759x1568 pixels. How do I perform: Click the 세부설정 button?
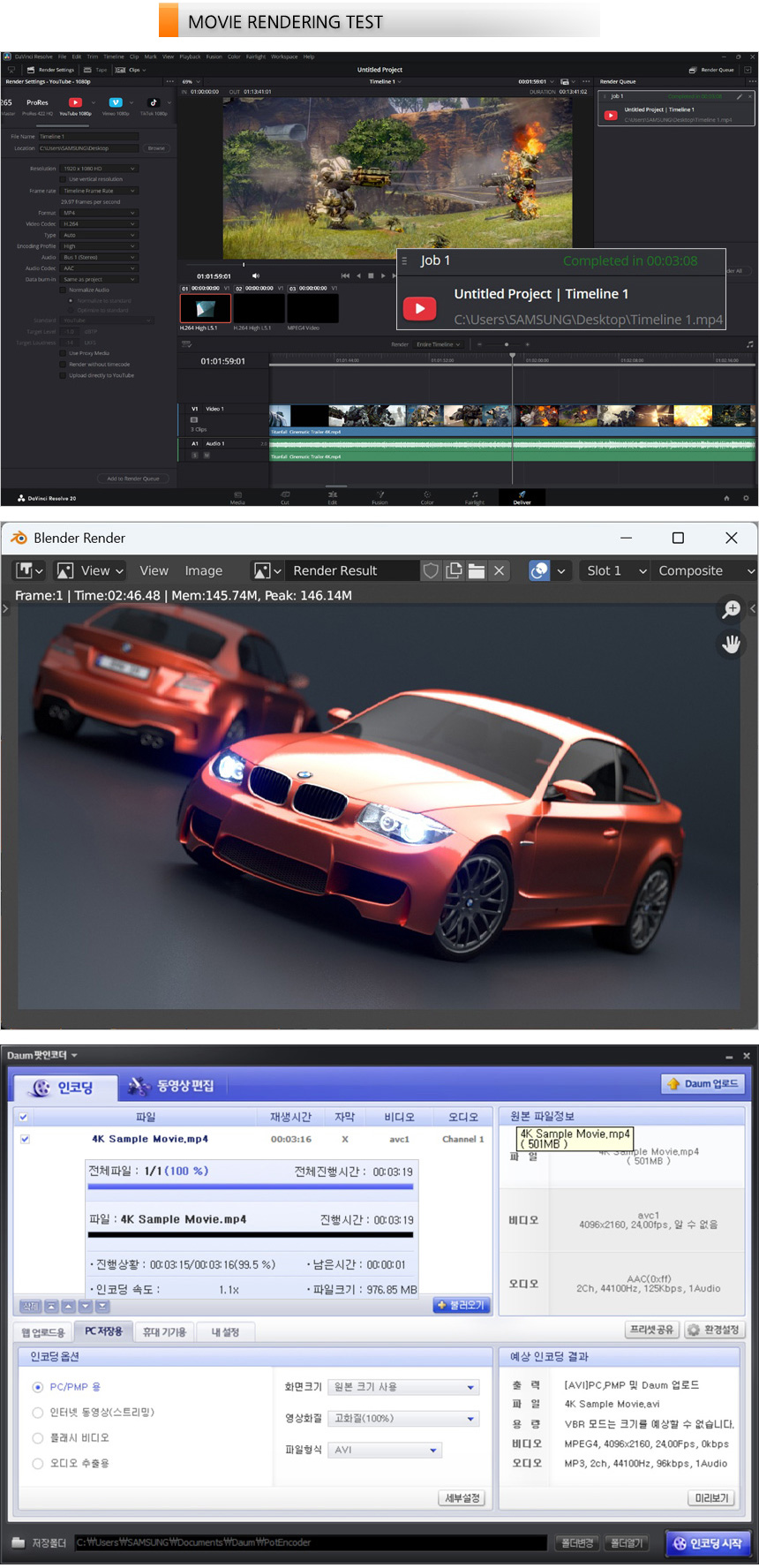(462, 1498)
